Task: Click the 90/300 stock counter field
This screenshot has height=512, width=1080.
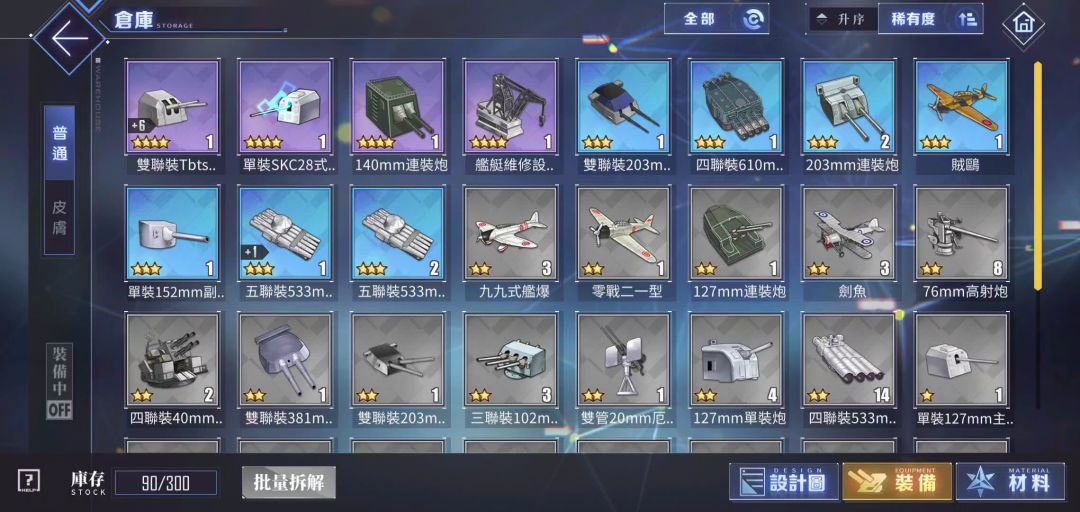Action: [x=165, y=482]
